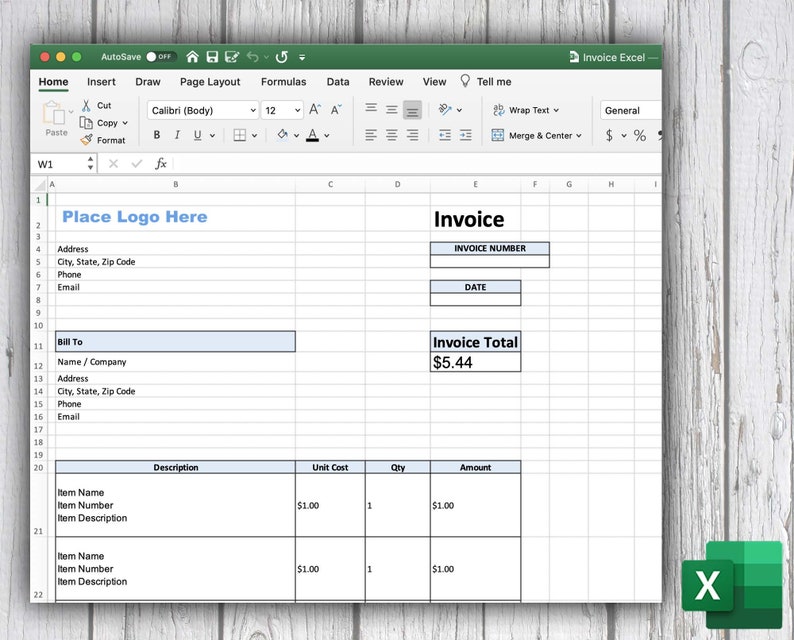The width and height of the screenshot is (794, 640).
Task: Toggle Bold formatting
Action: pyautogui.click(x=157, y=135)
